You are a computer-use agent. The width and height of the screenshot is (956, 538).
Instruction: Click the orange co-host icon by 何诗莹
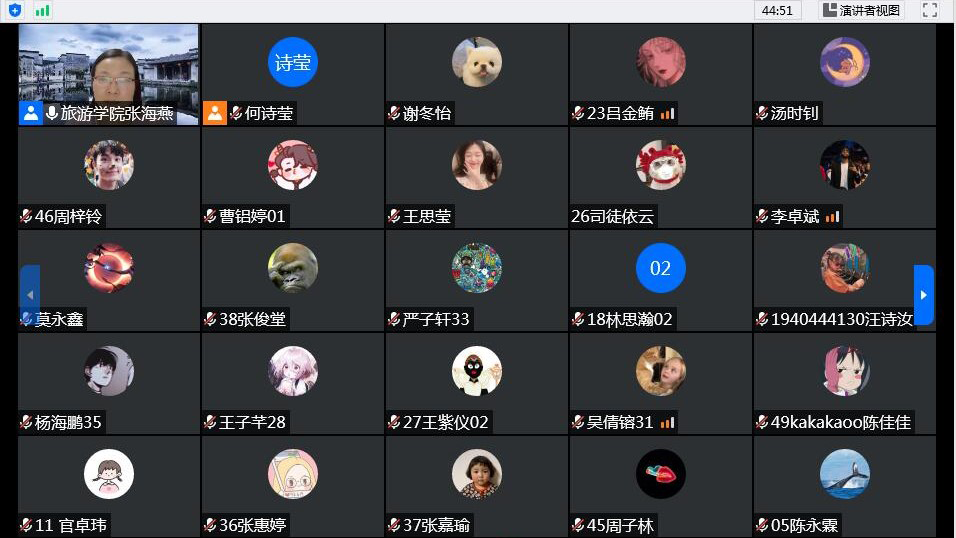click(215, 113)
